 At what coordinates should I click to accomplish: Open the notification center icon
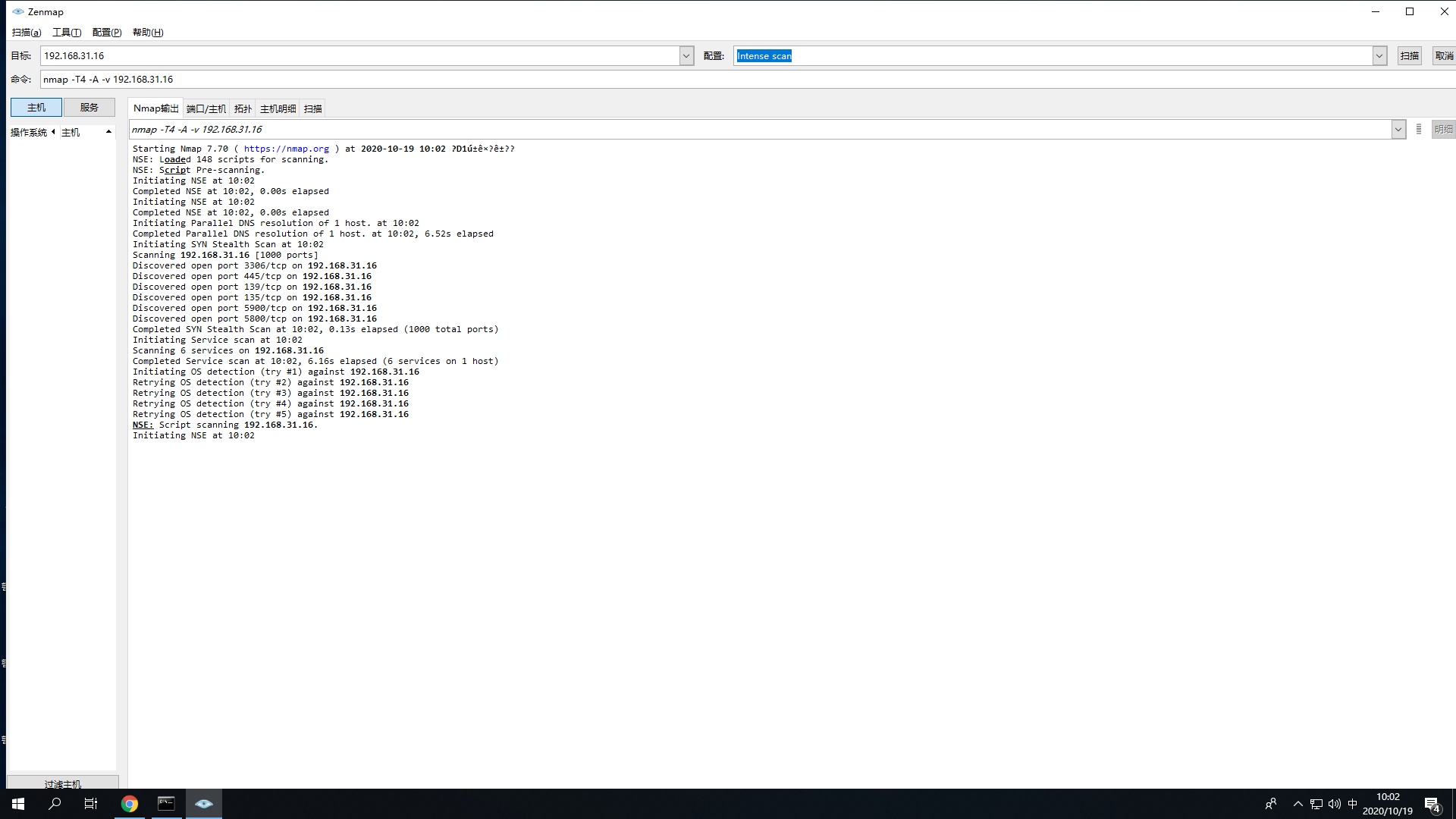(1432, 805)
